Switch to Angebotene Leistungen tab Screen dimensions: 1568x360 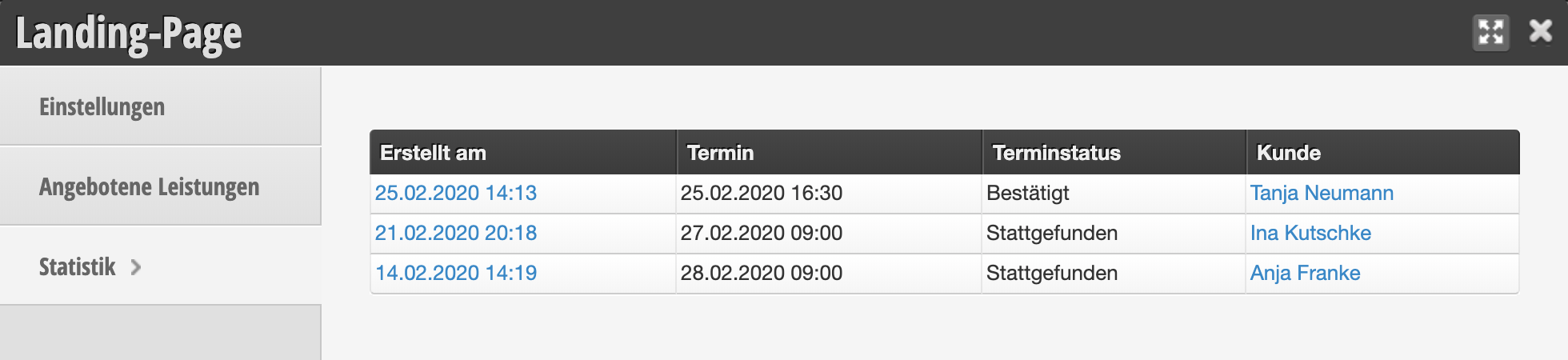160,186
